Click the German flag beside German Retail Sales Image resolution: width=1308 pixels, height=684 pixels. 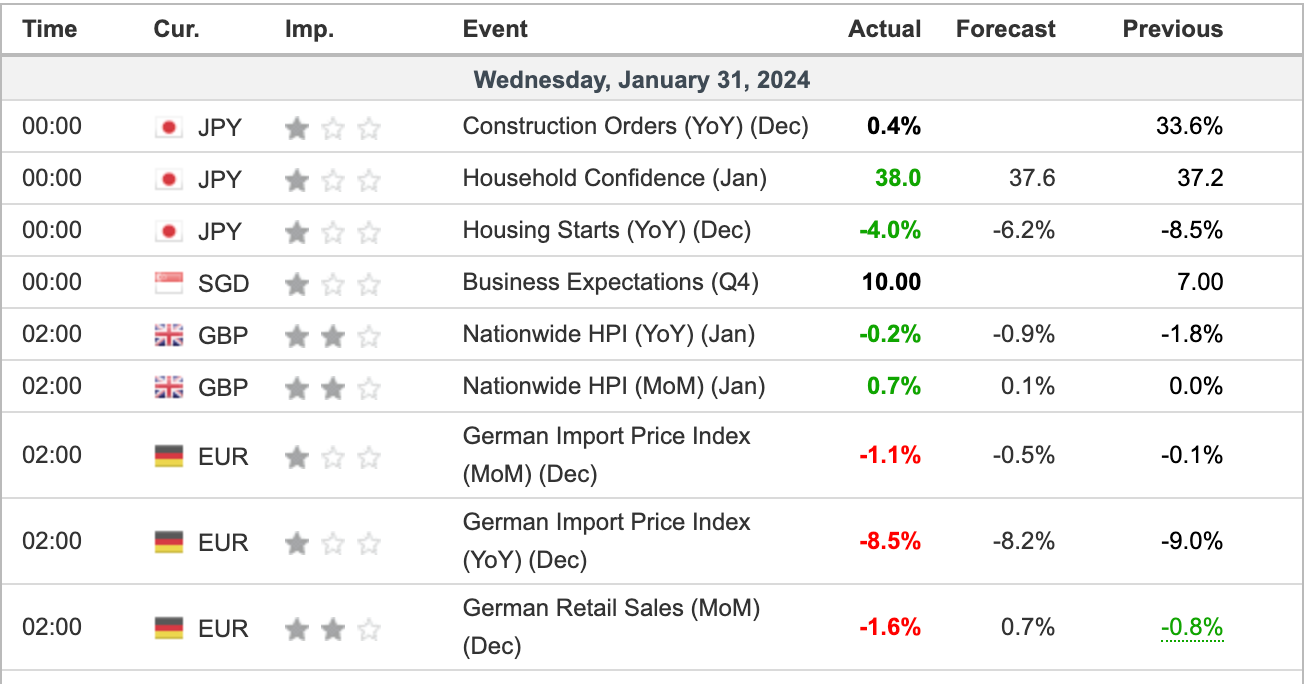(x=169, y=628)
